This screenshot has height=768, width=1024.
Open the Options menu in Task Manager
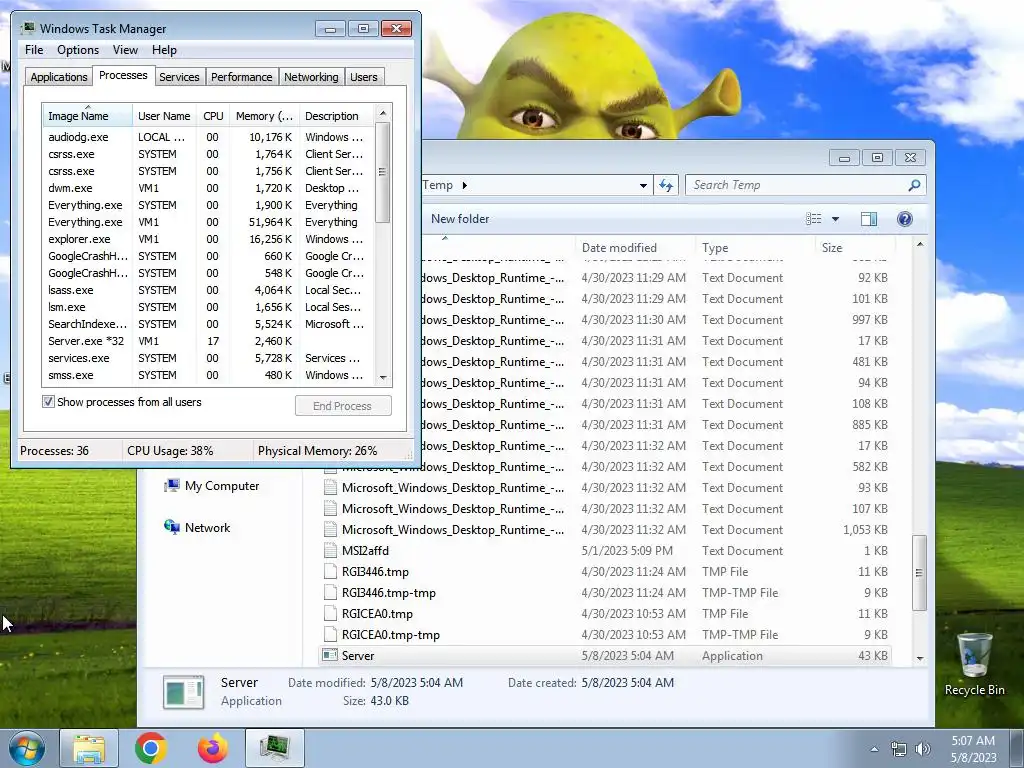click(78, 50)
